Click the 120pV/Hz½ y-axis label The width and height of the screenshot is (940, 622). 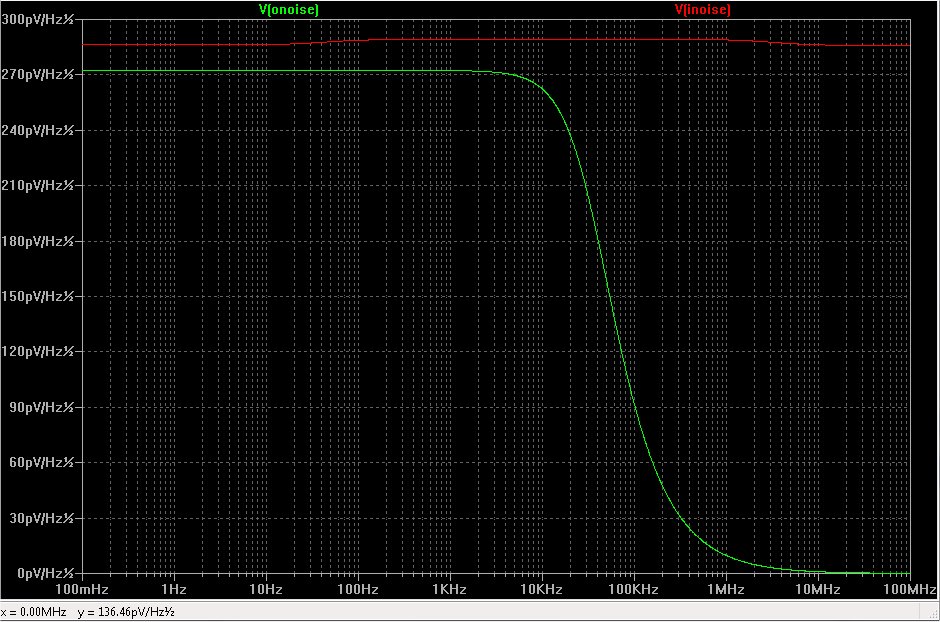pyautogui.click(x=38, y=351)
